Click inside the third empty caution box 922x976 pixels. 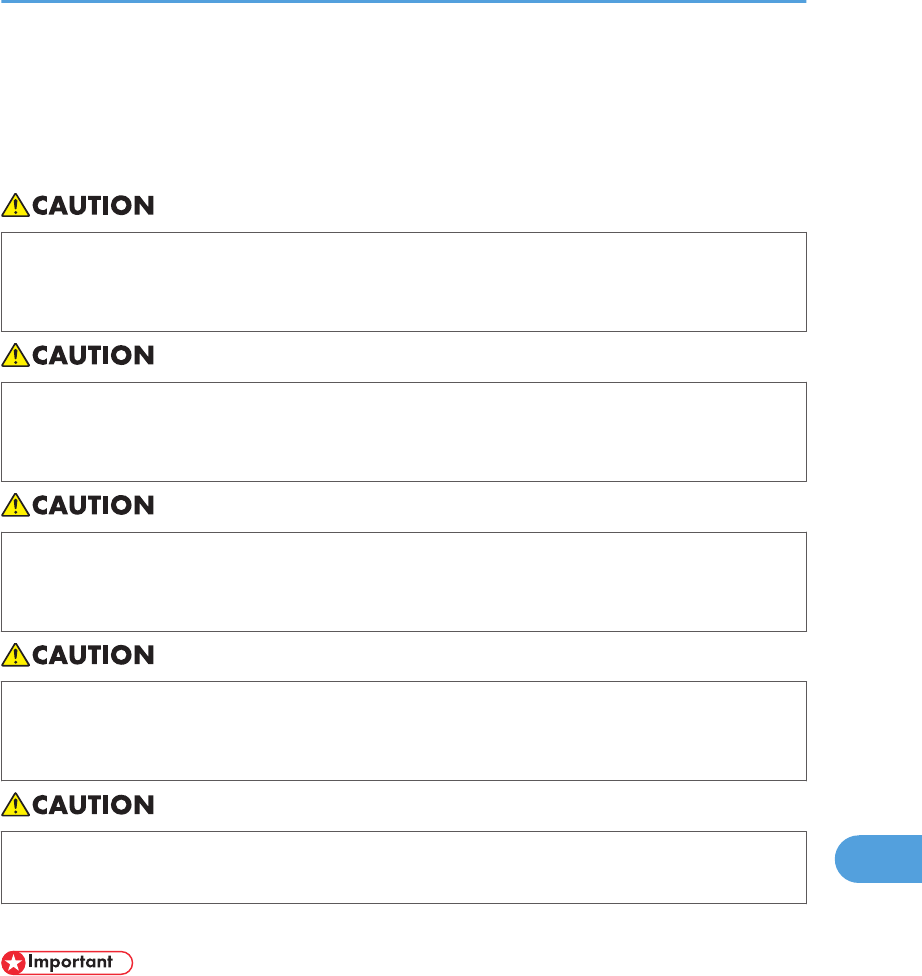[x=403, y=581]
